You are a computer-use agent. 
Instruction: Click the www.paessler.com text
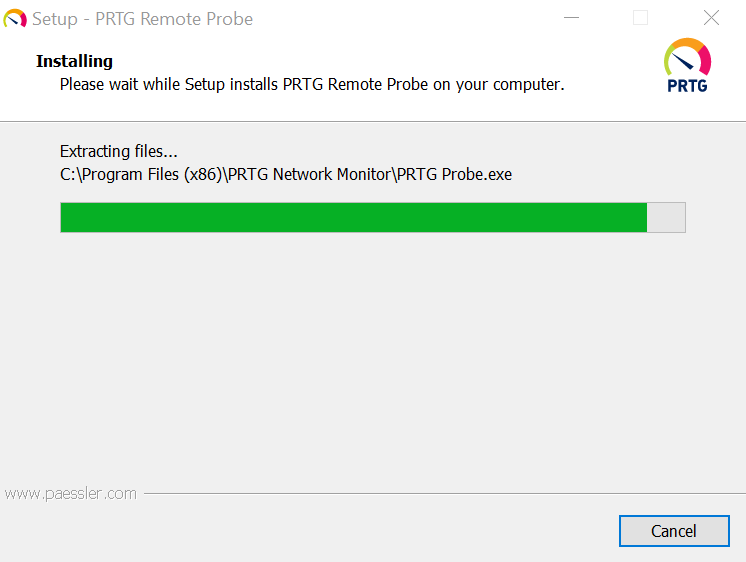pyautogui.click(x=70, y=493)
